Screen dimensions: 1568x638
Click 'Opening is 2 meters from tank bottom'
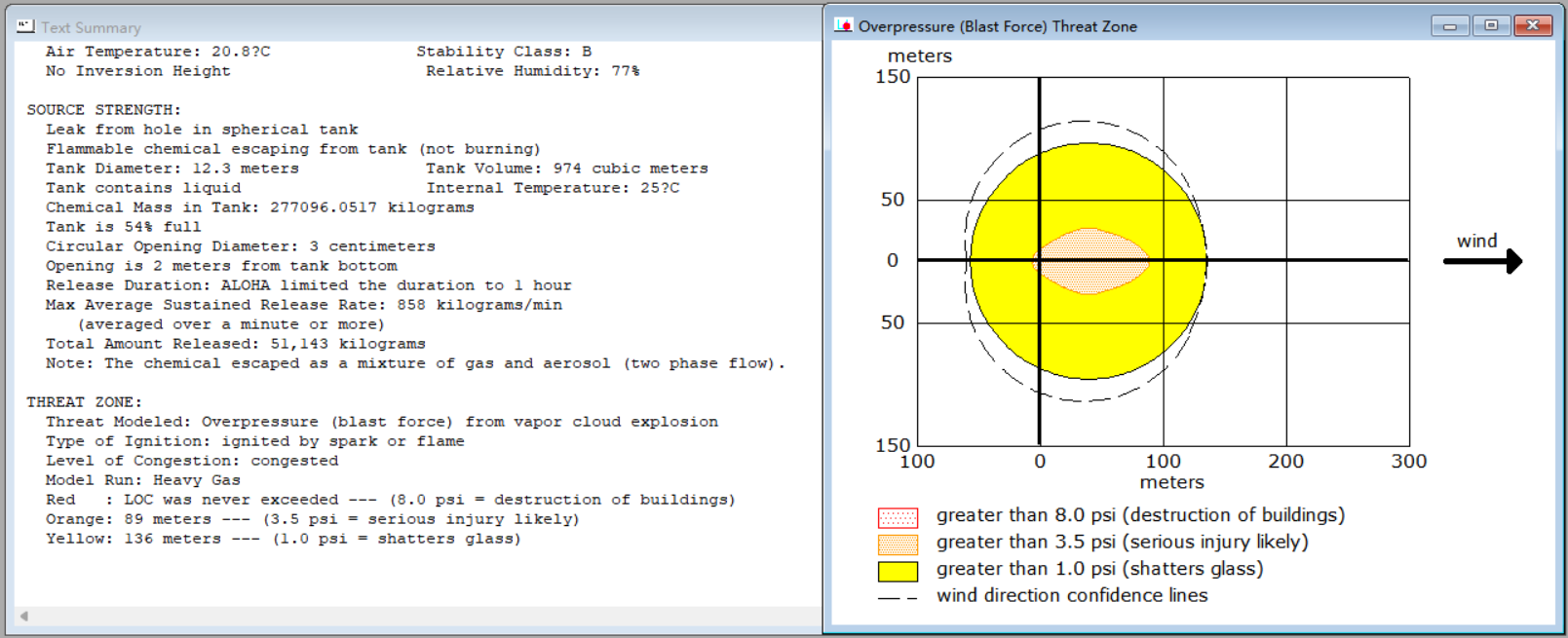tap(221, 266)
